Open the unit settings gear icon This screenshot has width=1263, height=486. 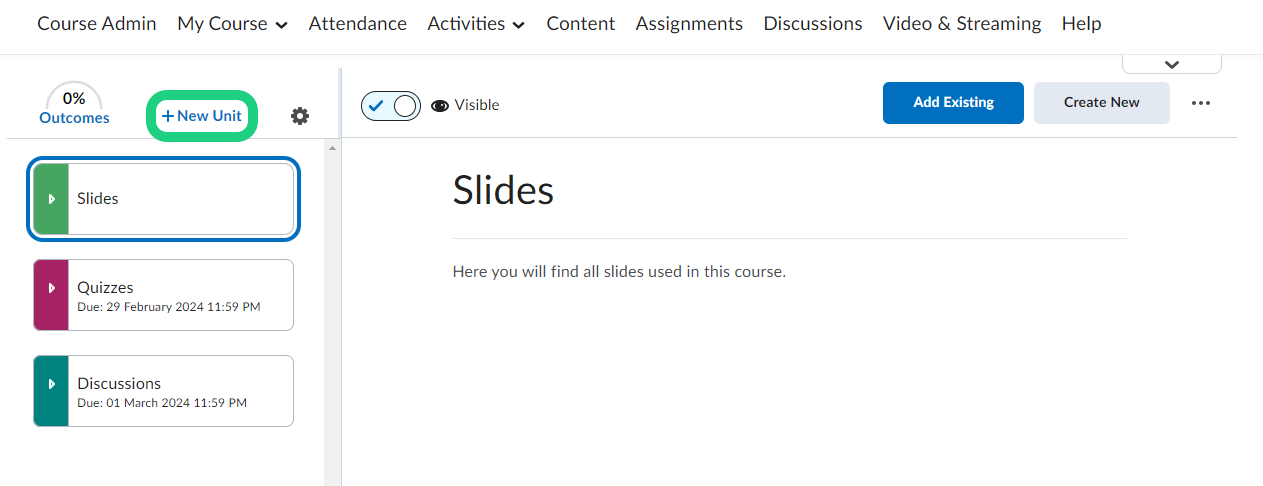pyautogui.click(x=300, y=116)
